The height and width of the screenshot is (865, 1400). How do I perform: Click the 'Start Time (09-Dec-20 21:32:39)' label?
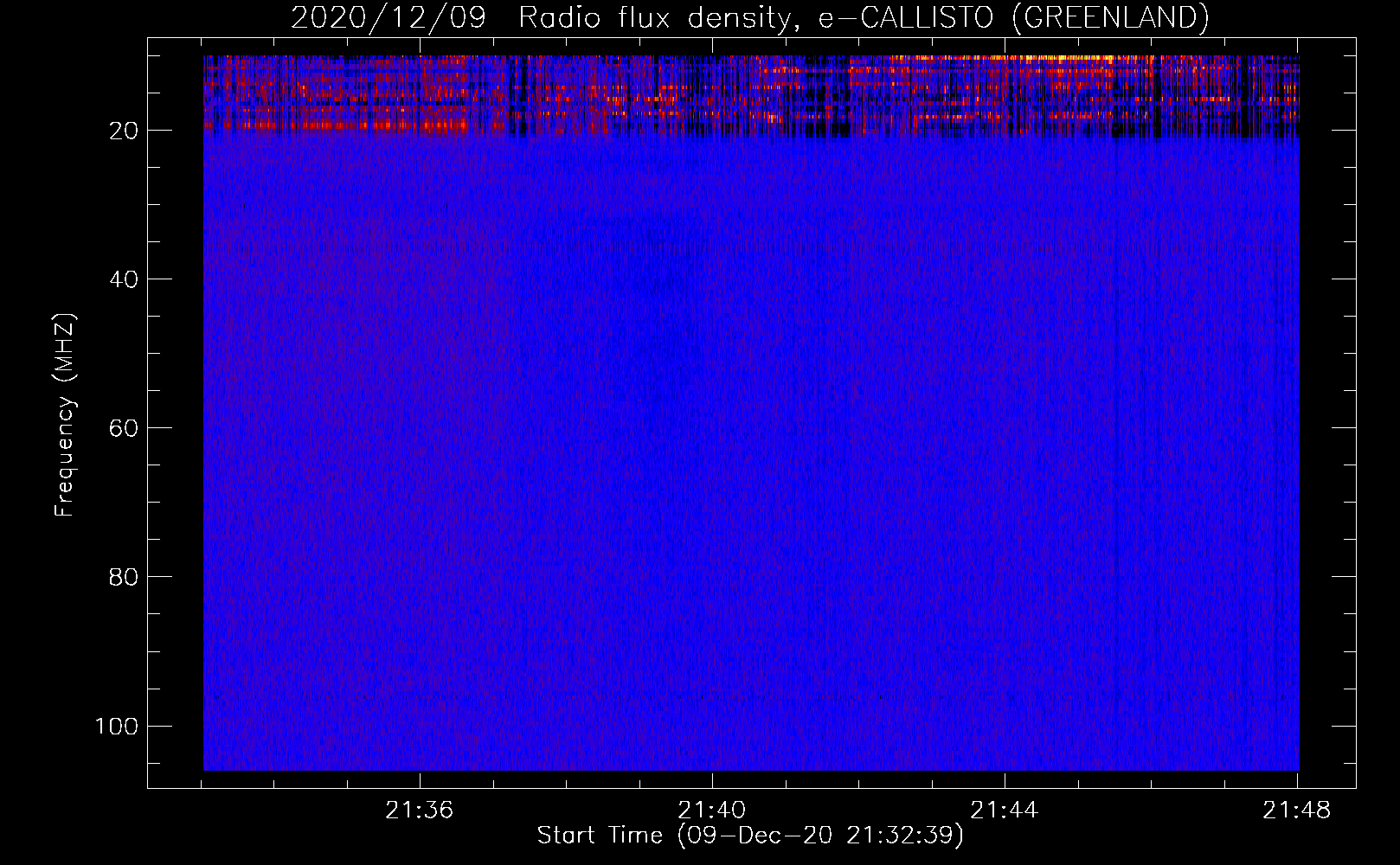click(750, 836)
